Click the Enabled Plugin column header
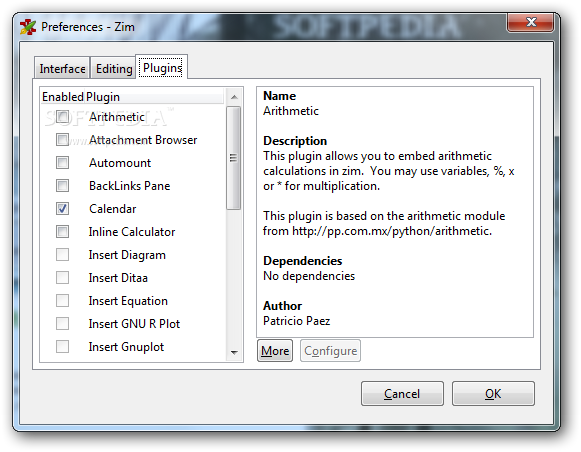Image resolution: width=581 pixels, height=452 pixels. click(x=132, y=97)
